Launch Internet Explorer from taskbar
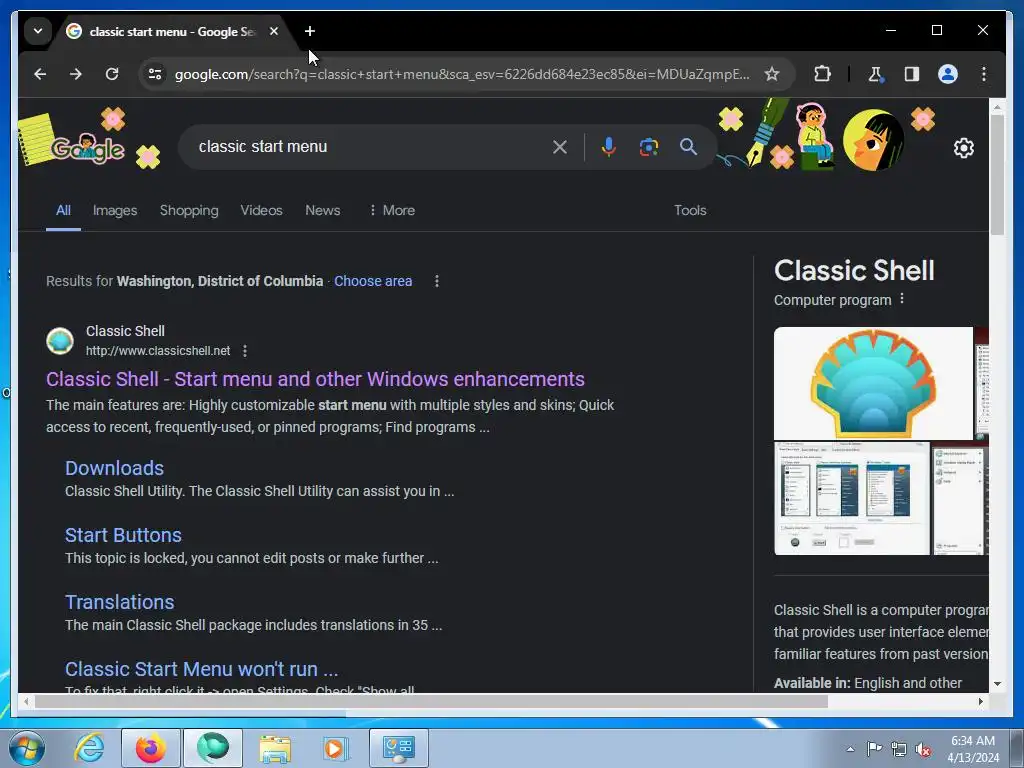Screen dimensions: 1024x768 89,748
